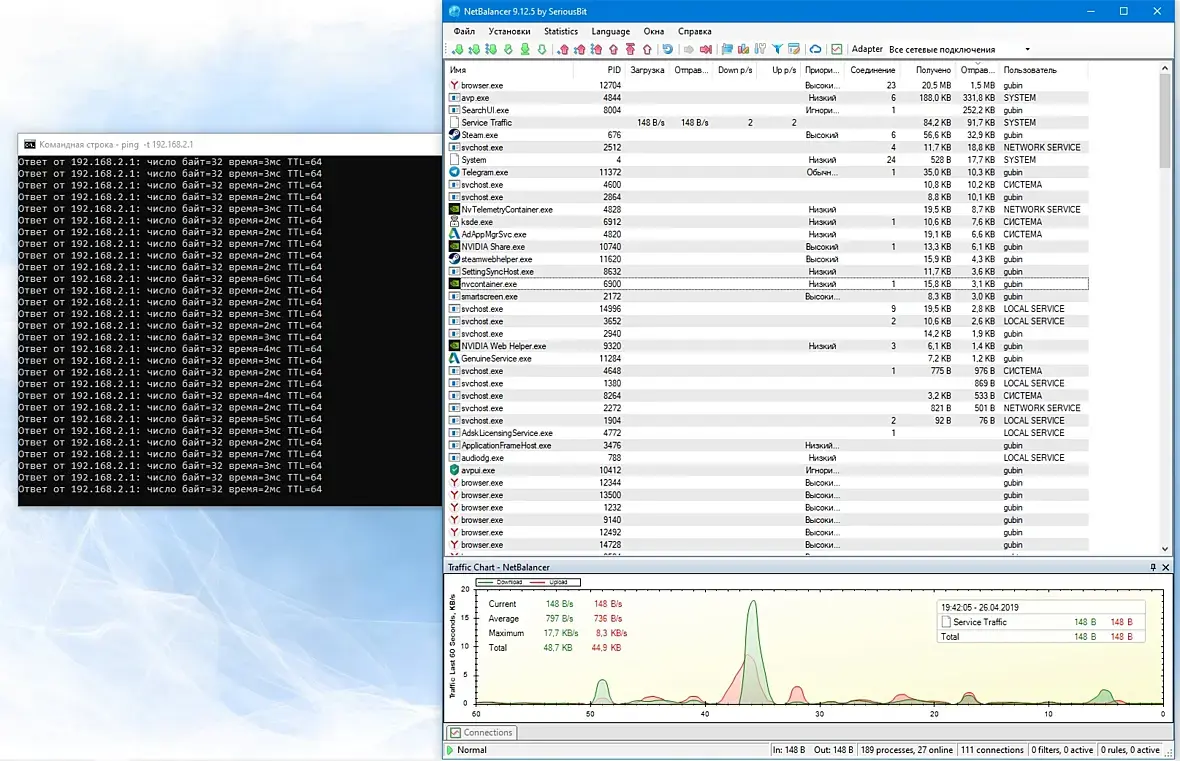Sort by Имя column header
The width and height of the screenshot is (1180, 761).
tap(509, 70)
